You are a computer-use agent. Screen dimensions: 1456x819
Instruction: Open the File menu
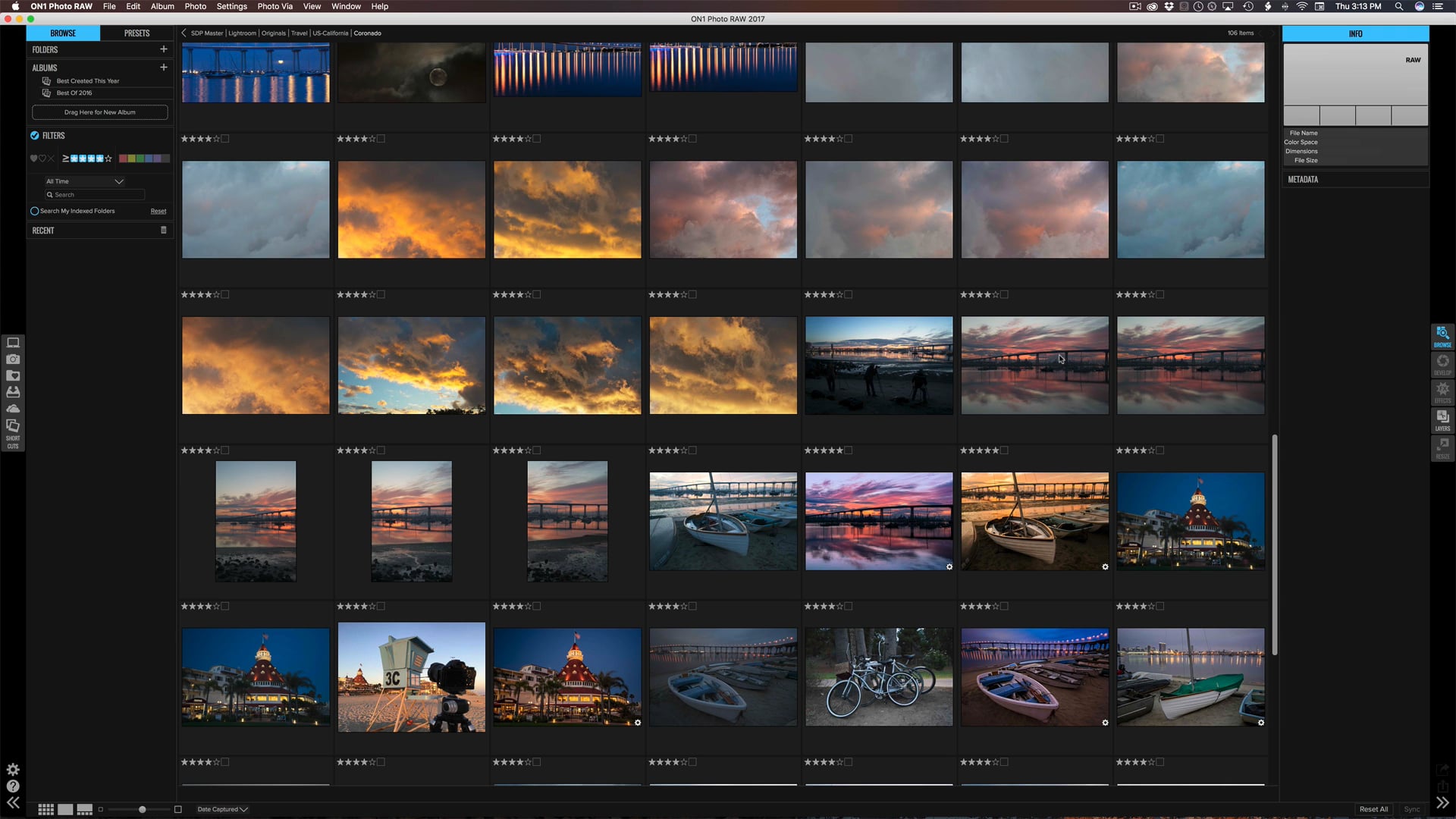tap(109, 6)
